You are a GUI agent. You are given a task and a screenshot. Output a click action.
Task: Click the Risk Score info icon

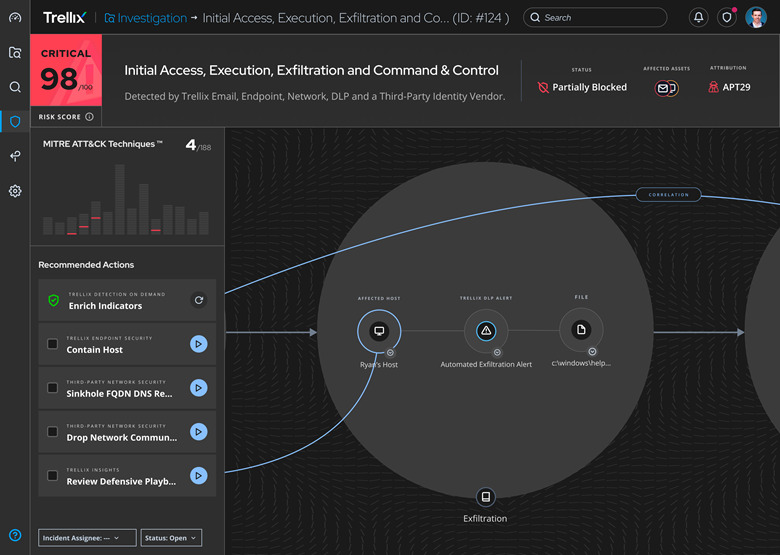89,117
